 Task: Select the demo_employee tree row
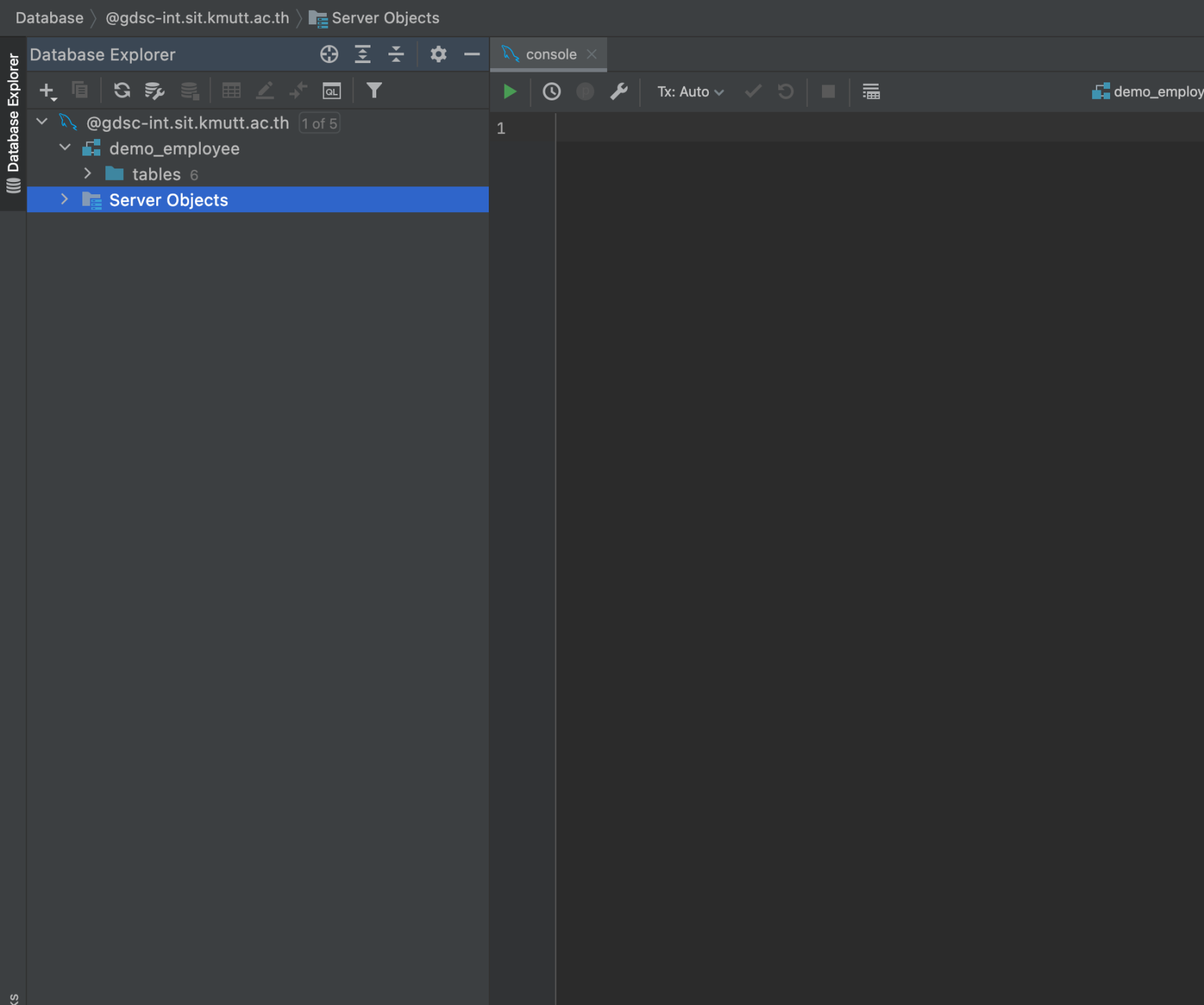click(258, 148)
